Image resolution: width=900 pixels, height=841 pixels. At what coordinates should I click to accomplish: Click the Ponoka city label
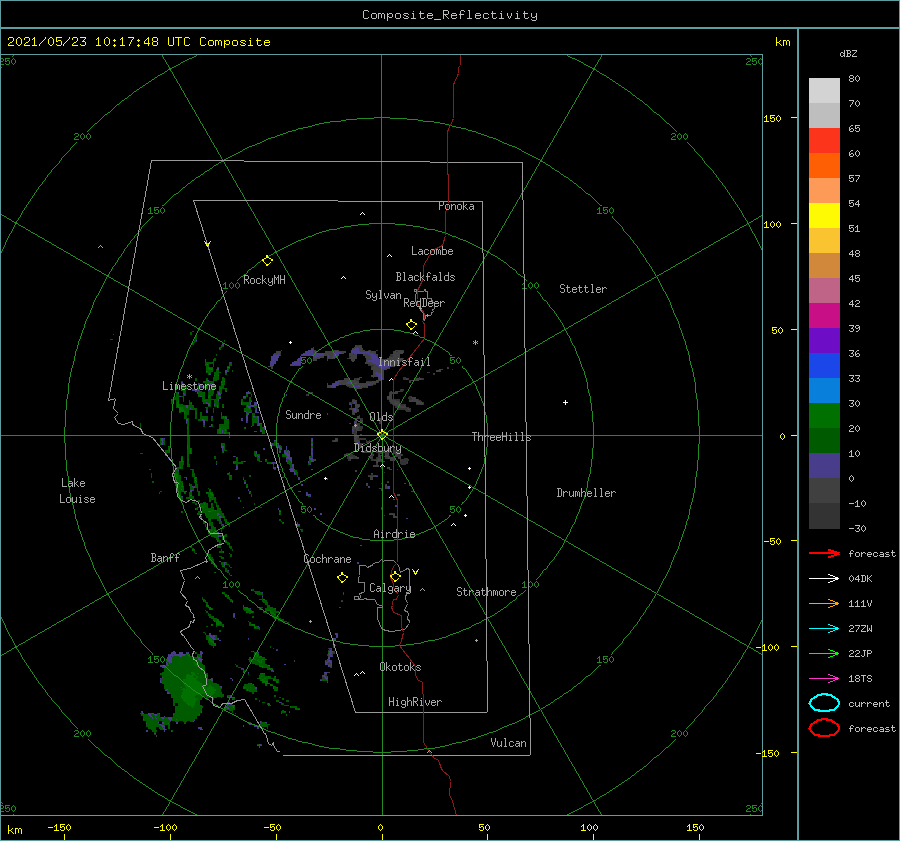pos(456,206)
